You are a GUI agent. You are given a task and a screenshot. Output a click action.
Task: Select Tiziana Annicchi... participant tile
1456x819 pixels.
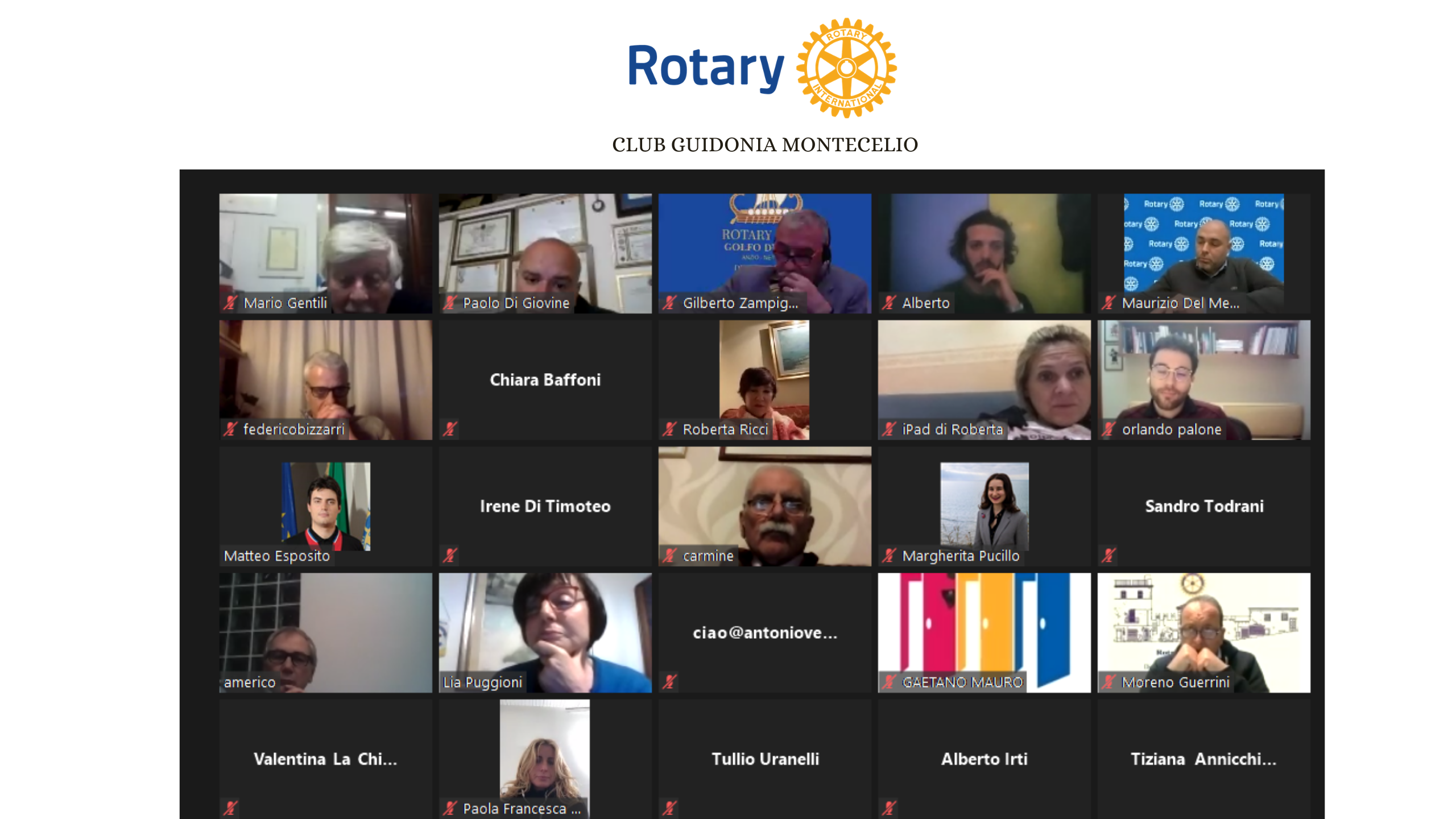[x=1203, y=759]
